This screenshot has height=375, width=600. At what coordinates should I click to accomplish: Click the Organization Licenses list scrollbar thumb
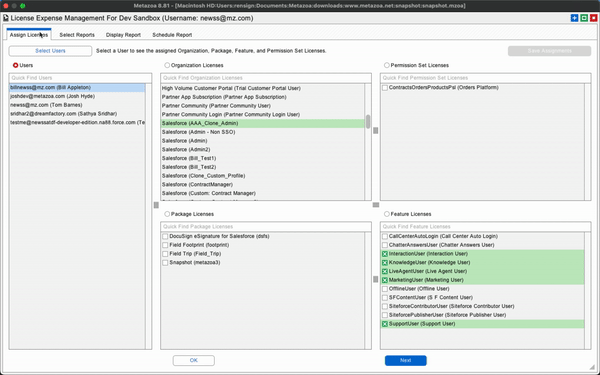[x=368, y=122]
